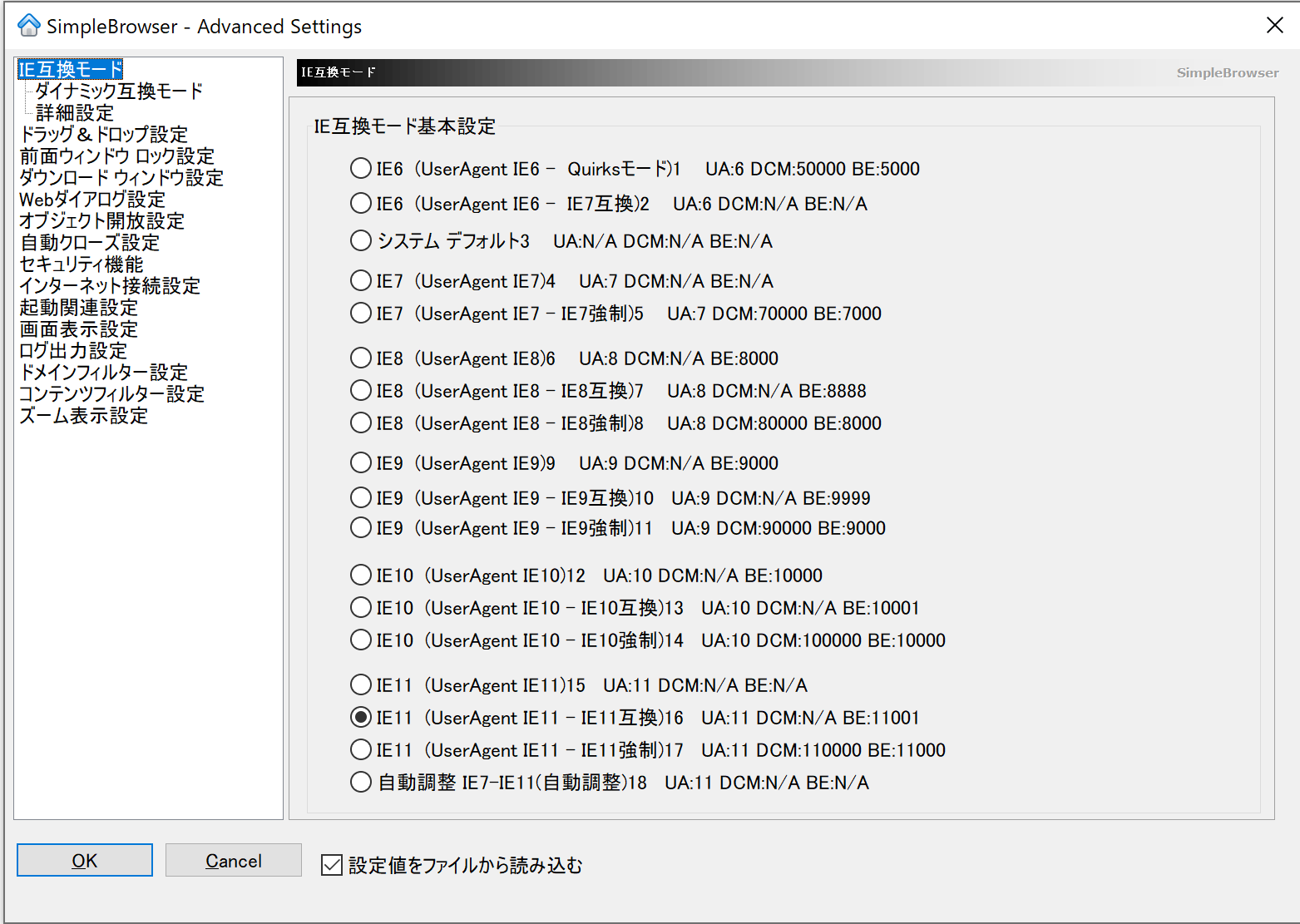Open 起動関連設定 in tree
The image size is (1300, 924).
pos(79,308)
